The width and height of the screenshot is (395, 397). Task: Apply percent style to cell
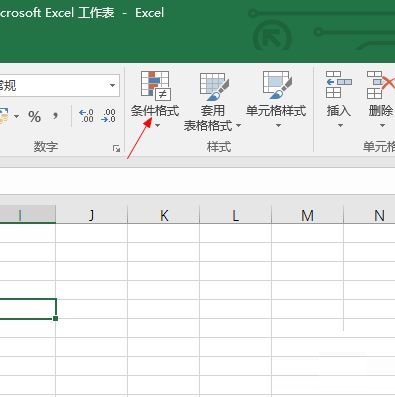tap(34, 117)
